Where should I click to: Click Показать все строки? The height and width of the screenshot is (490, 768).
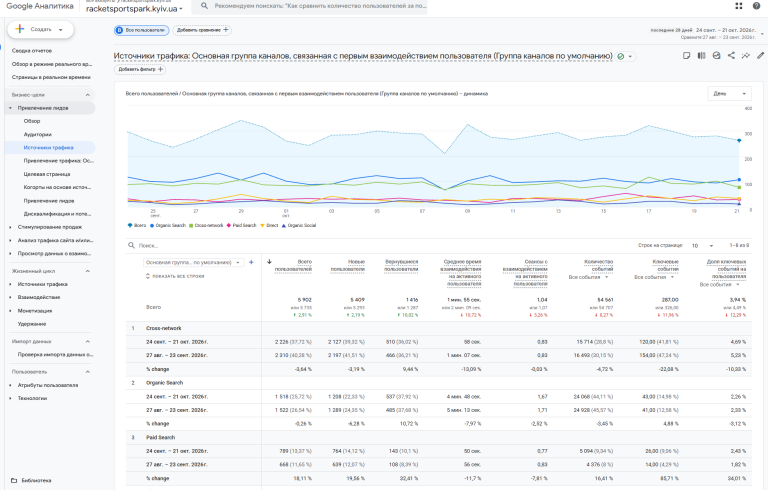coord(175,276)
